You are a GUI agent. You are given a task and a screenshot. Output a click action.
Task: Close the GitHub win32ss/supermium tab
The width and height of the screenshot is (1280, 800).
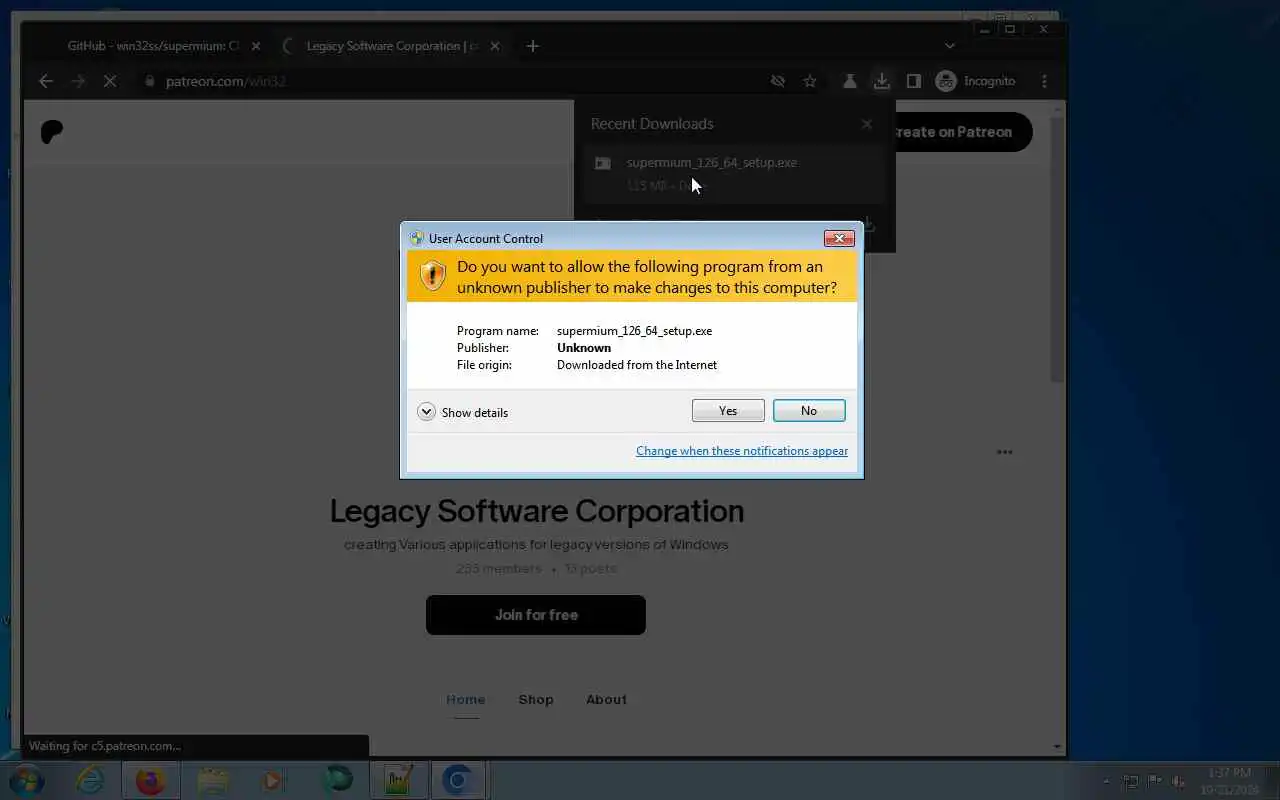click(255, 46)
